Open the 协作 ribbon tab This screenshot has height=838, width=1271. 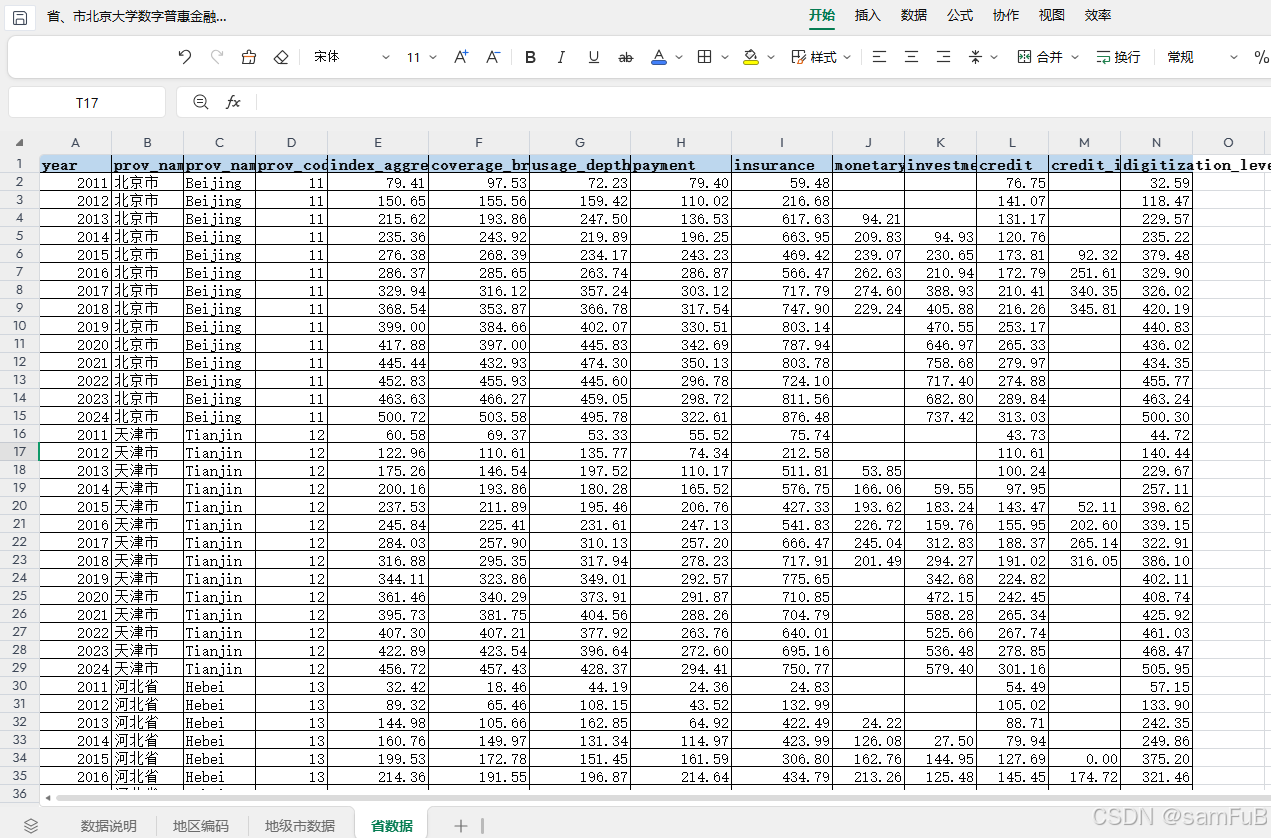[1005, 15]
